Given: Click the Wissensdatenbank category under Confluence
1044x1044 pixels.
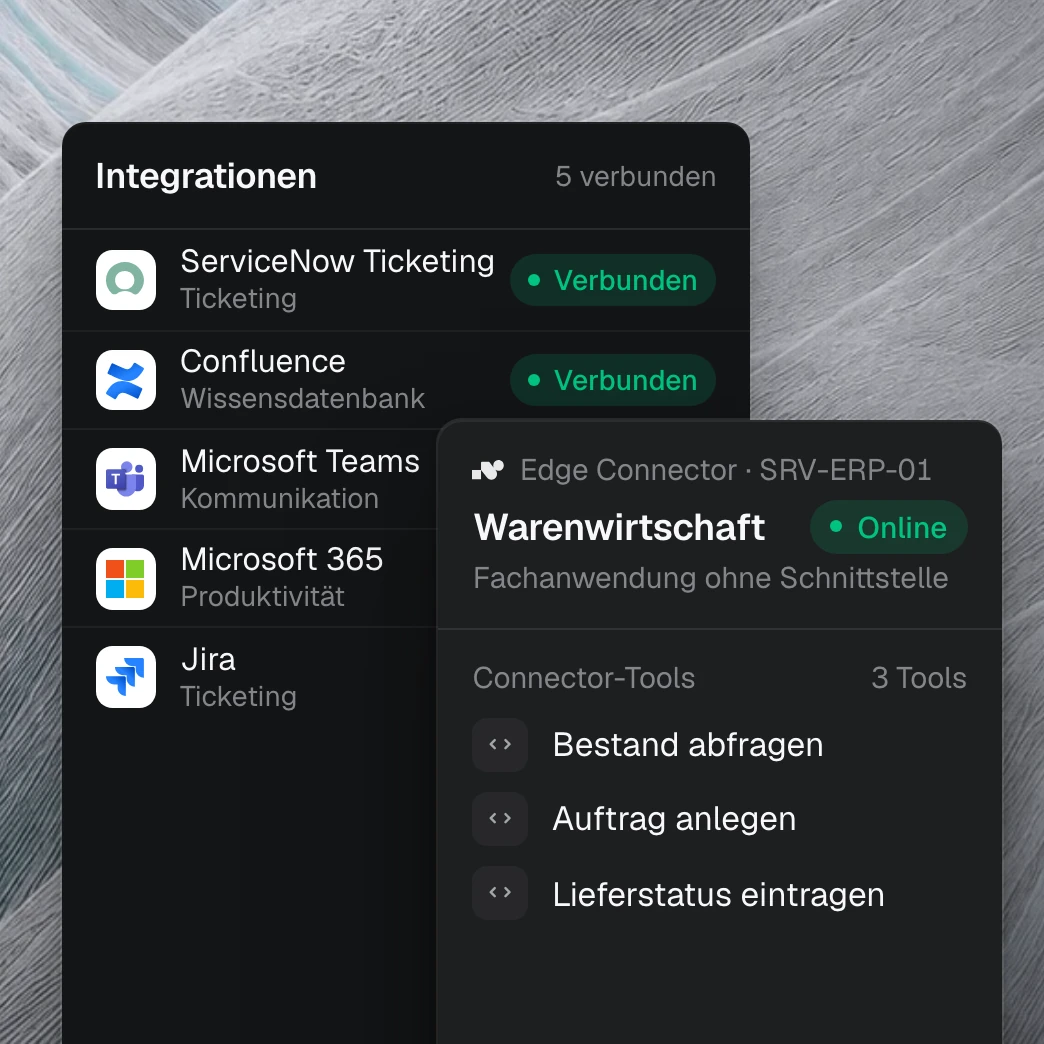Looking at the screenshot, I should tap(303, 399).
